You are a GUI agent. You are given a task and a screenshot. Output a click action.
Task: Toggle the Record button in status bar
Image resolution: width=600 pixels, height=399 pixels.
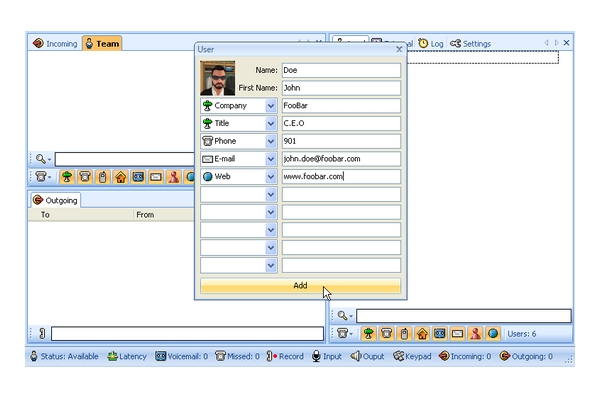coord(285,357)
